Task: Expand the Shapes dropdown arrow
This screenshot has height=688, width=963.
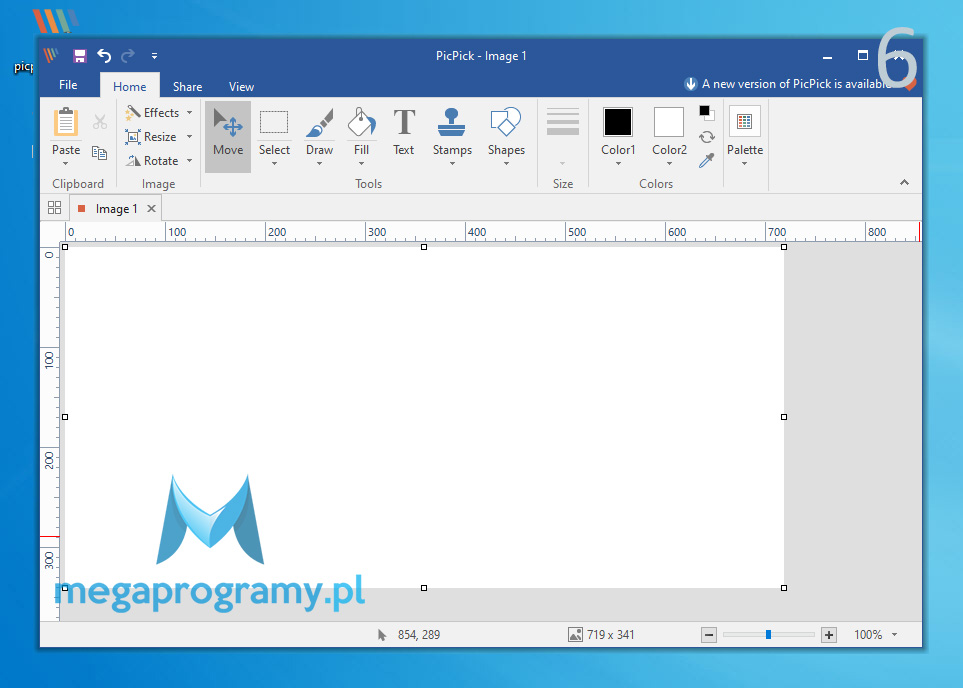Action: [506, 163]
